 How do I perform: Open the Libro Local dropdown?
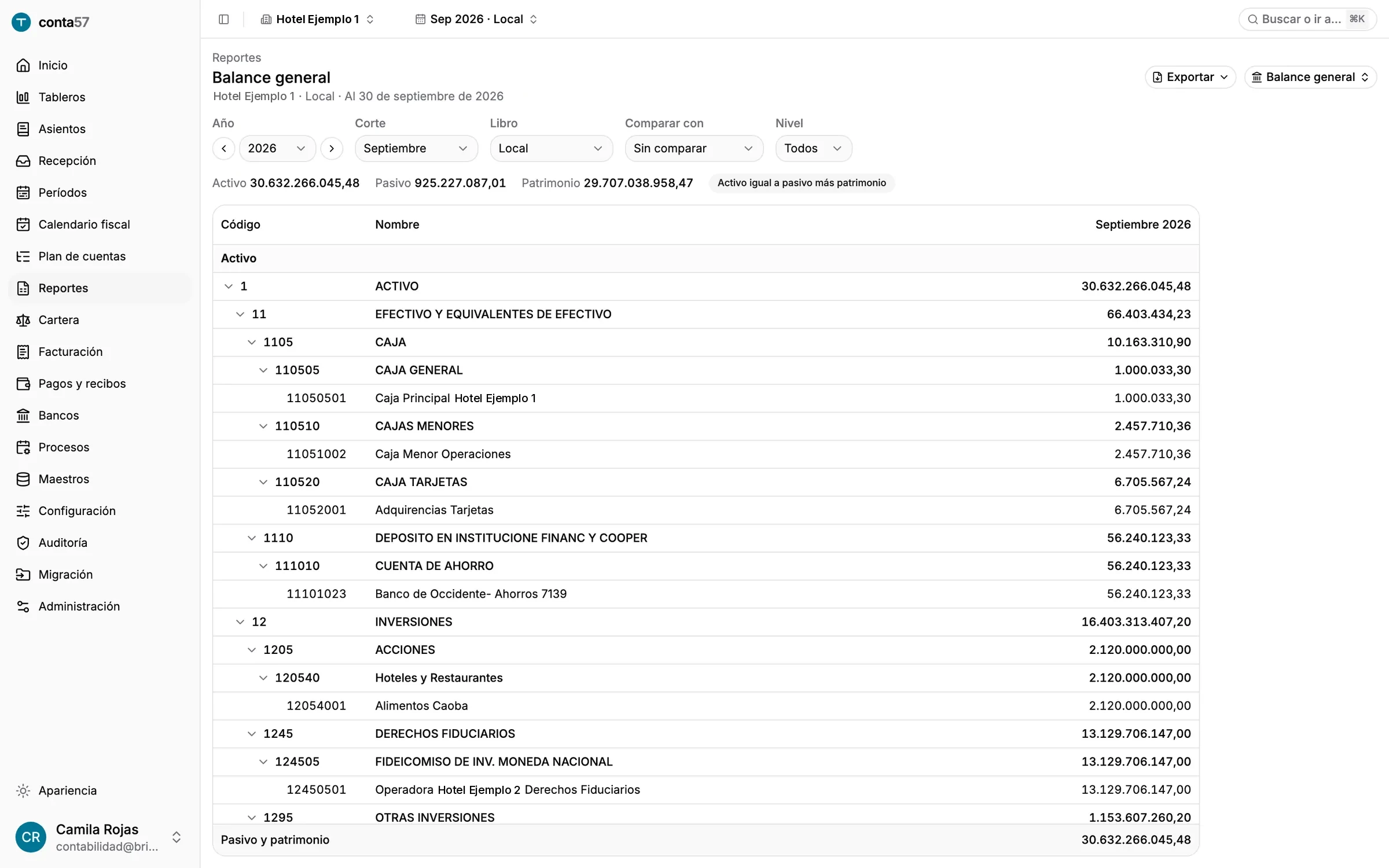[x=551, y=149]
